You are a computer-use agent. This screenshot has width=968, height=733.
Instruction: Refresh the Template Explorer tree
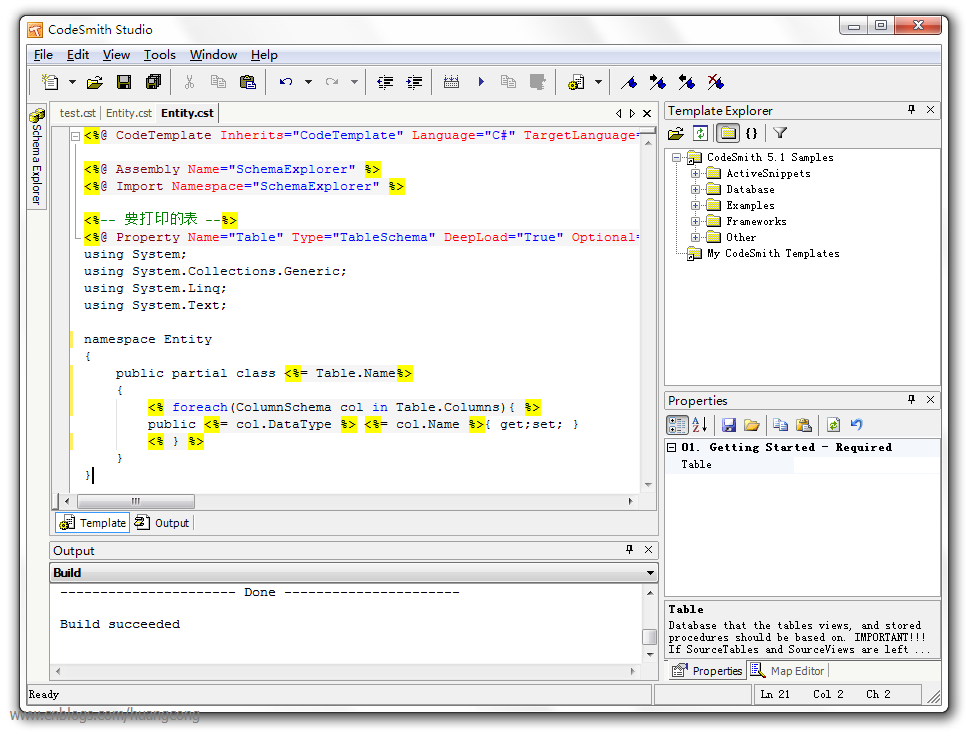701,133
